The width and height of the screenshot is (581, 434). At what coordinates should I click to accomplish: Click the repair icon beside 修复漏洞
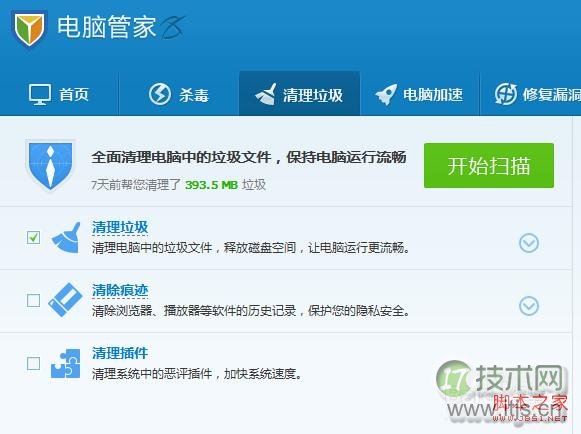pos(506,94)
